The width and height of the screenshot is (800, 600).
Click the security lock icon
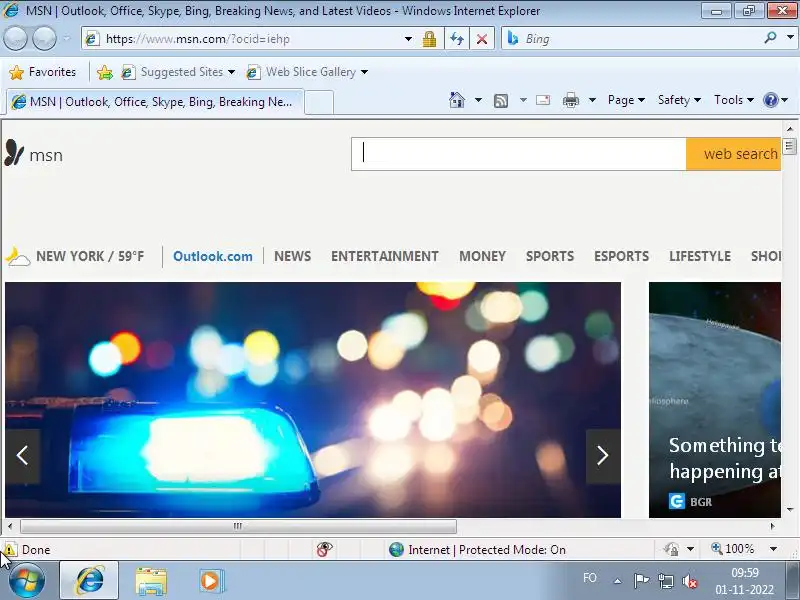[x=430, y=39]
